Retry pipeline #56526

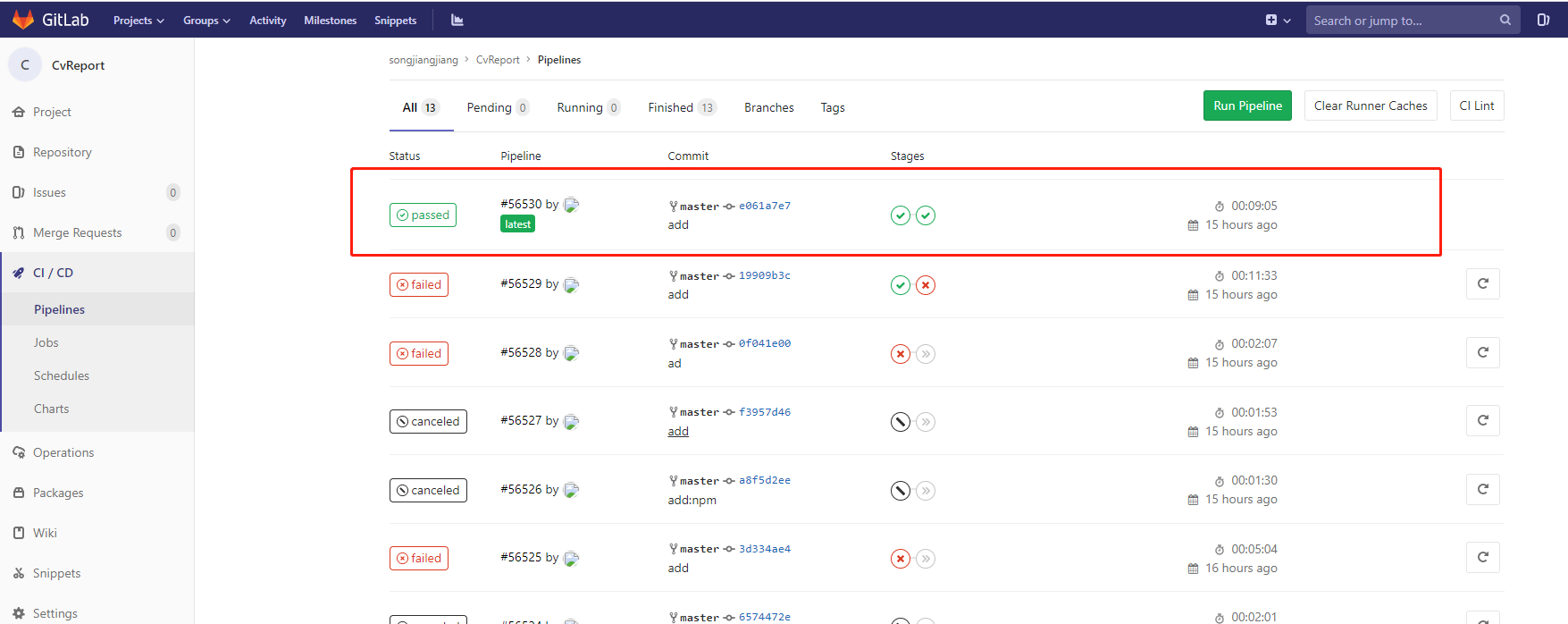1483,489
